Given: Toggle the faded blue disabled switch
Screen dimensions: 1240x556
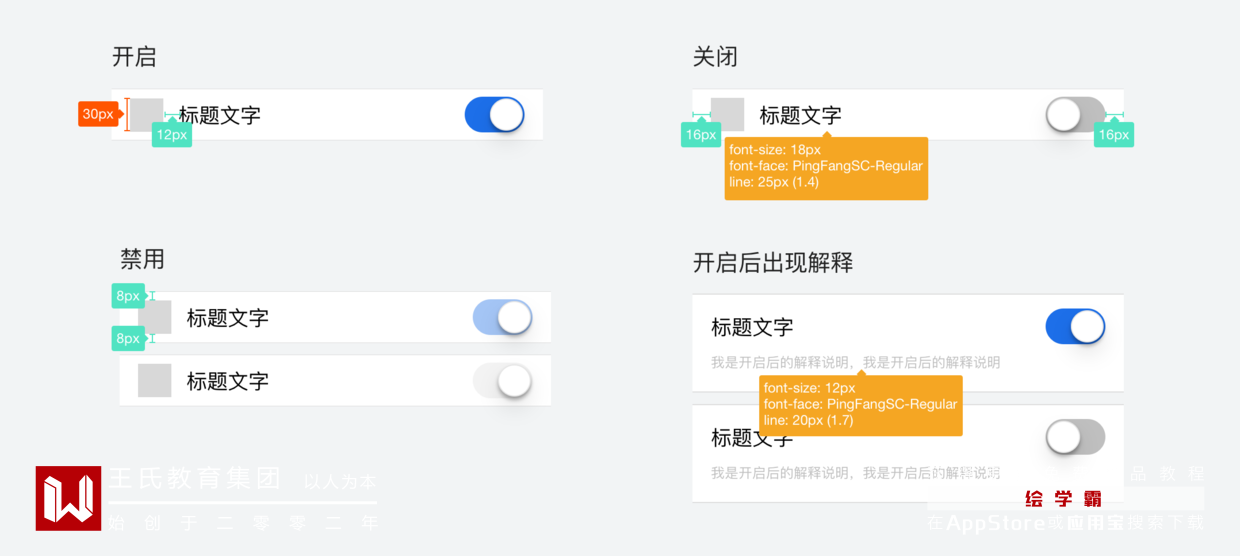Looking at the screenshot, I should click(502, 318).
